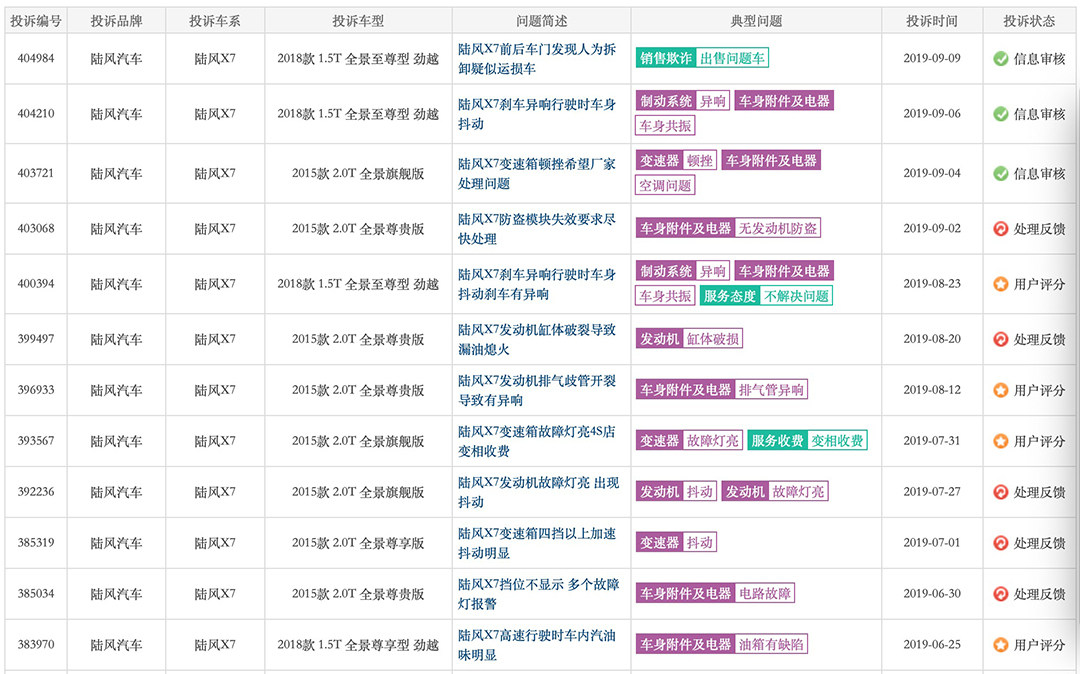
Task: Open the 陆风X7防盗模块失效 complaint link
Action: tap(537, 229)
